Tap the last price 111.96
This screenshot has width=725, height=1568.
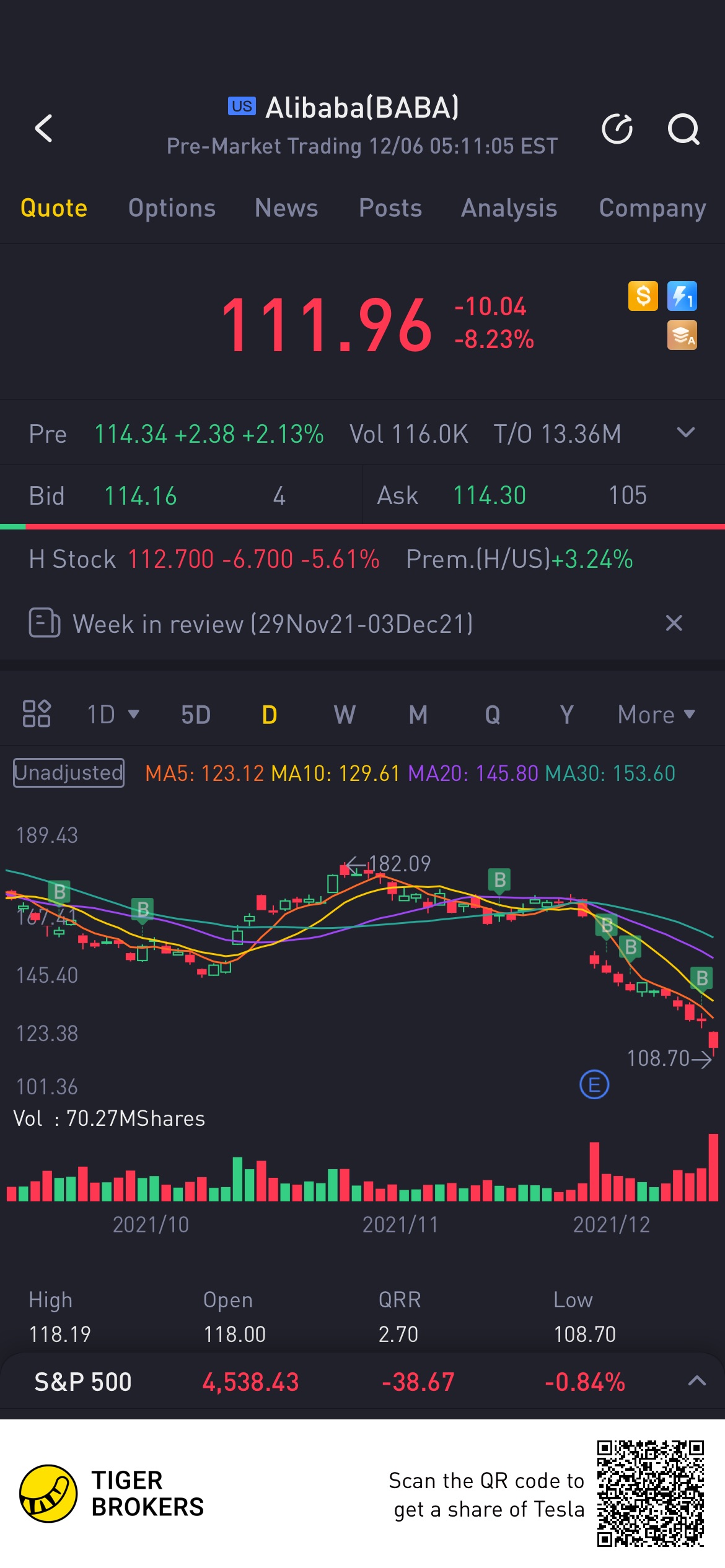tap(326, 324)
